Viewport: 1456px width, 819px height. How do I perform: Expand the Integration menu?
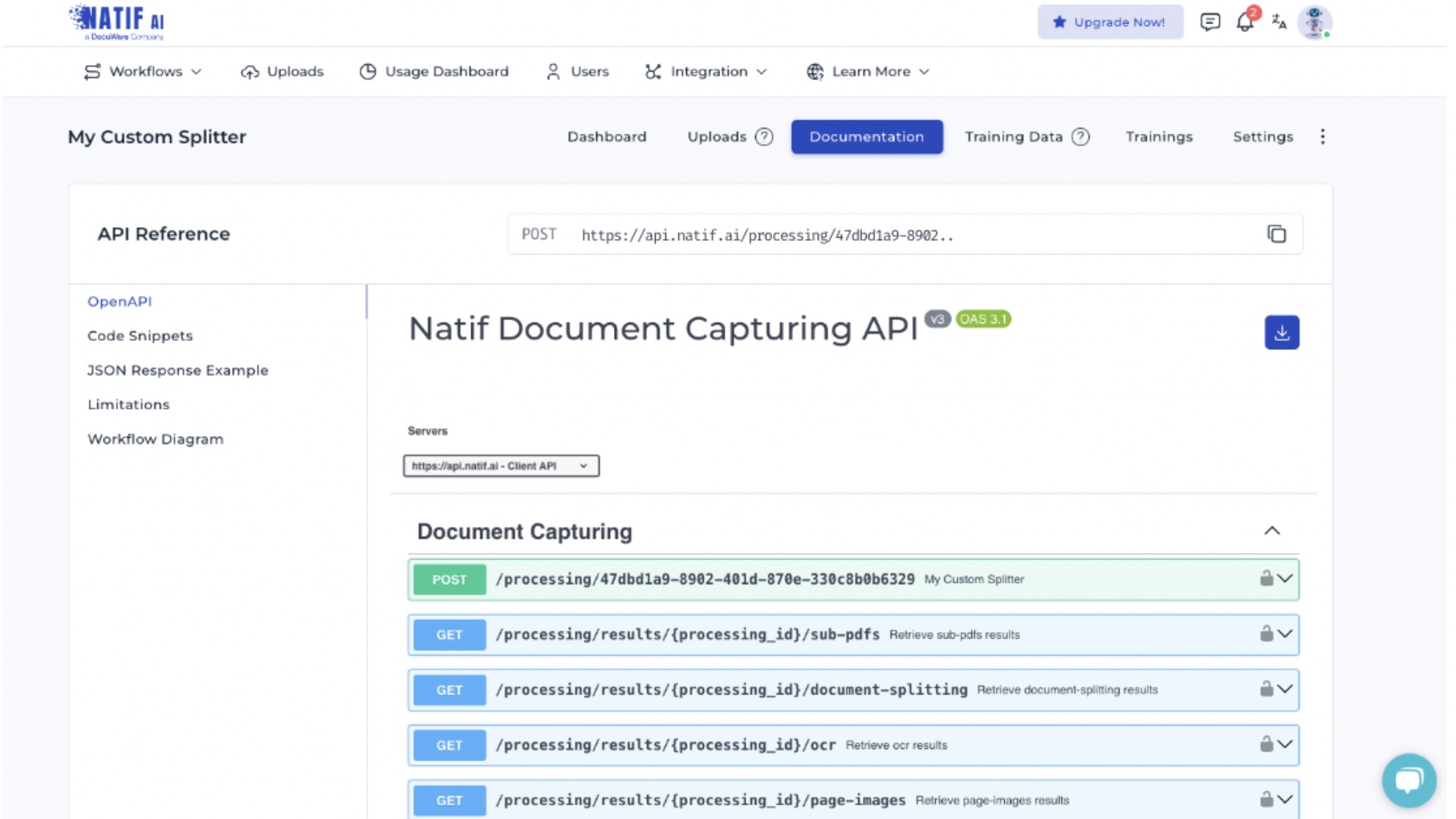coord(706,71)
